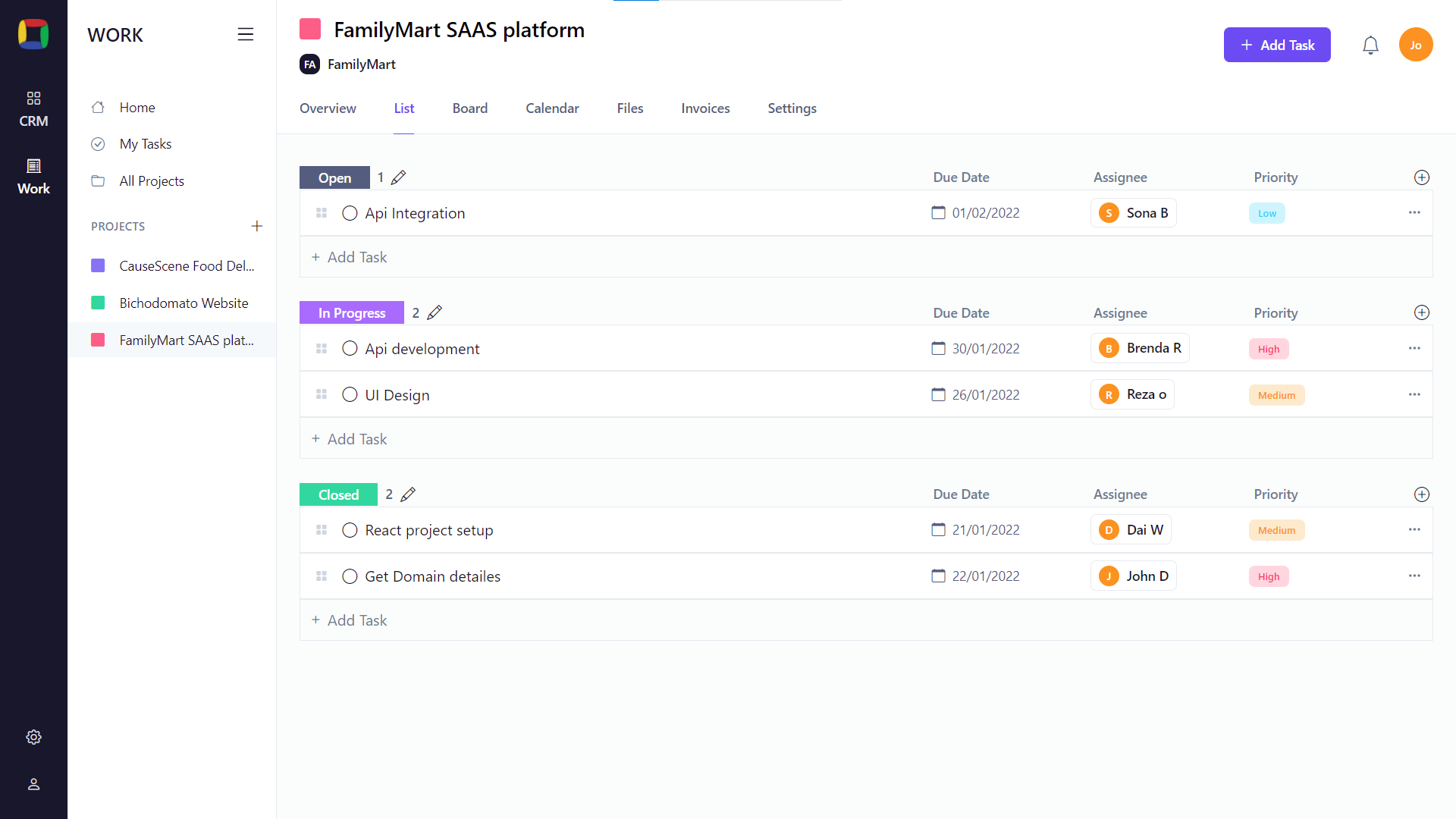Click pencil icon next to Closed status

[408, 494]
